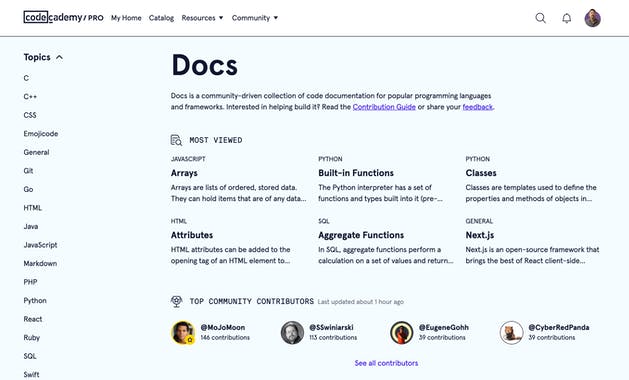View @CyberRedPanda contributor profile name
This screenshot has height=380, width=629.
click(x=559, y=327)
